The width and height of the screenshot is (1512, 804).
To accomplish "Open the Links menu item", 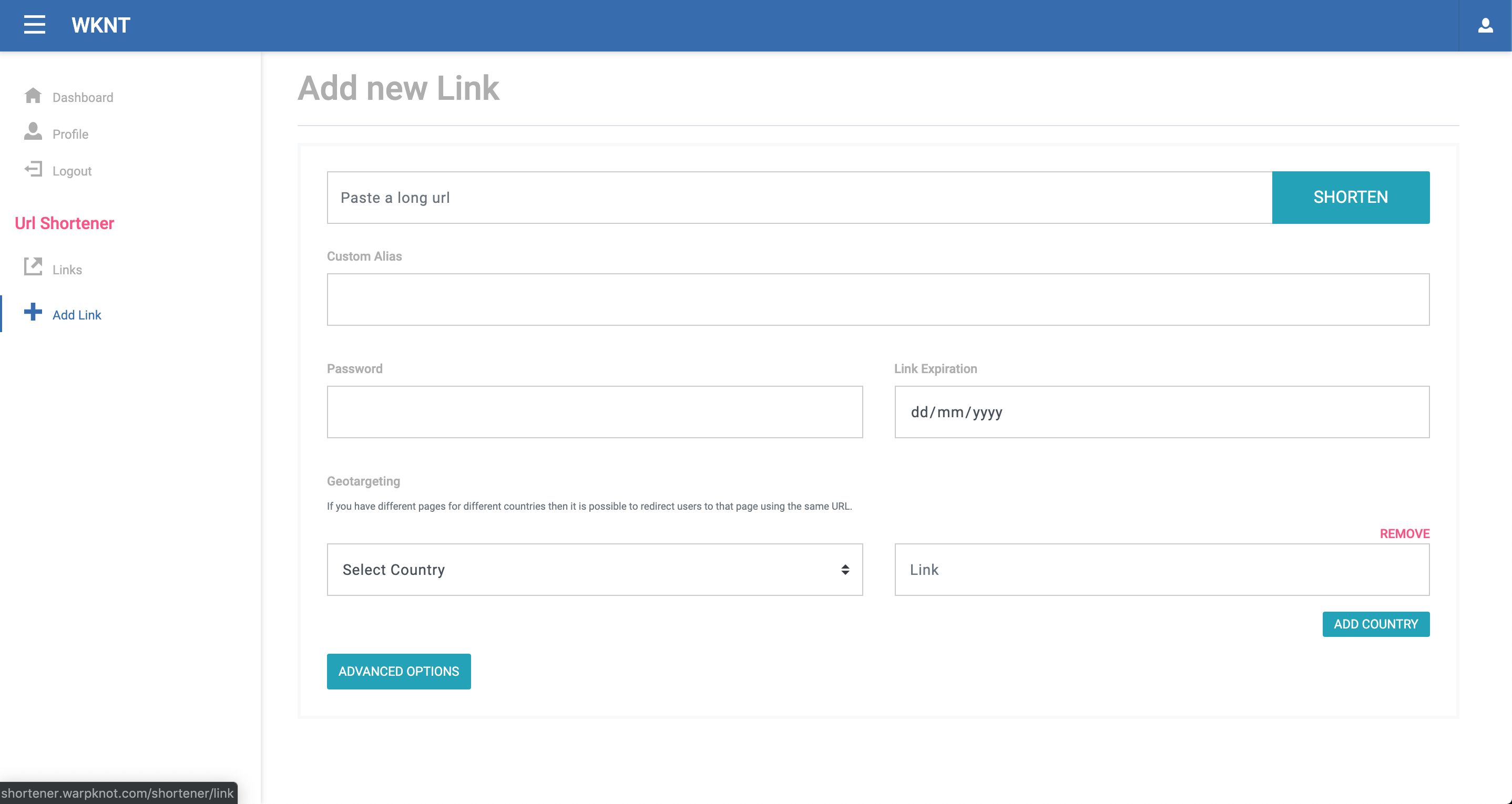I will click(x=67, y=270).
